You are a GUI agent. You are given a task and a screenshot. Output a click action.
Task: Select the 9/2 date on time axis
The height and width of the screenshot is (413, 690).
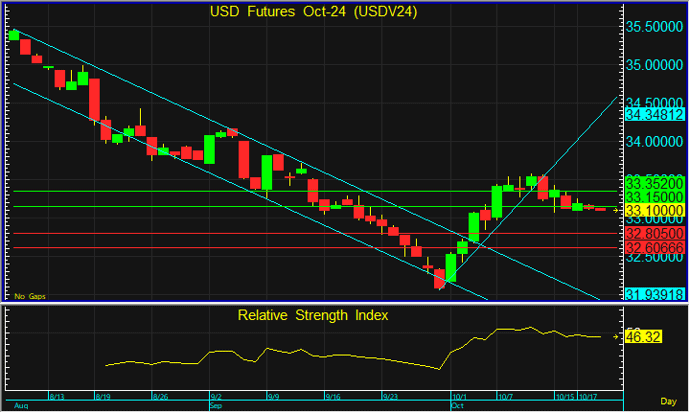pos(214,397)
